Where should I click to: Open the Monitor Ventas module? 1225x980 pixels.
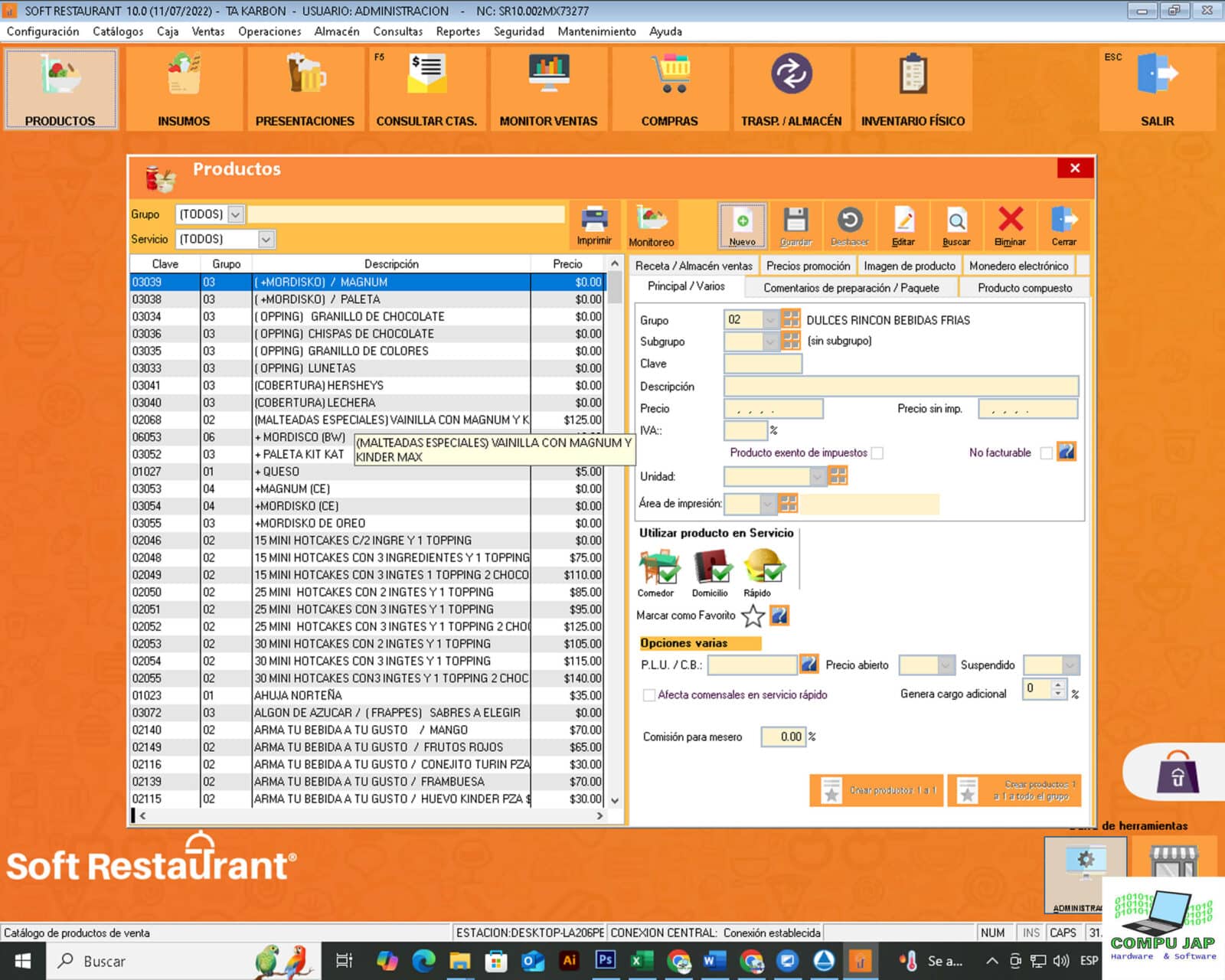pos(548,88)
